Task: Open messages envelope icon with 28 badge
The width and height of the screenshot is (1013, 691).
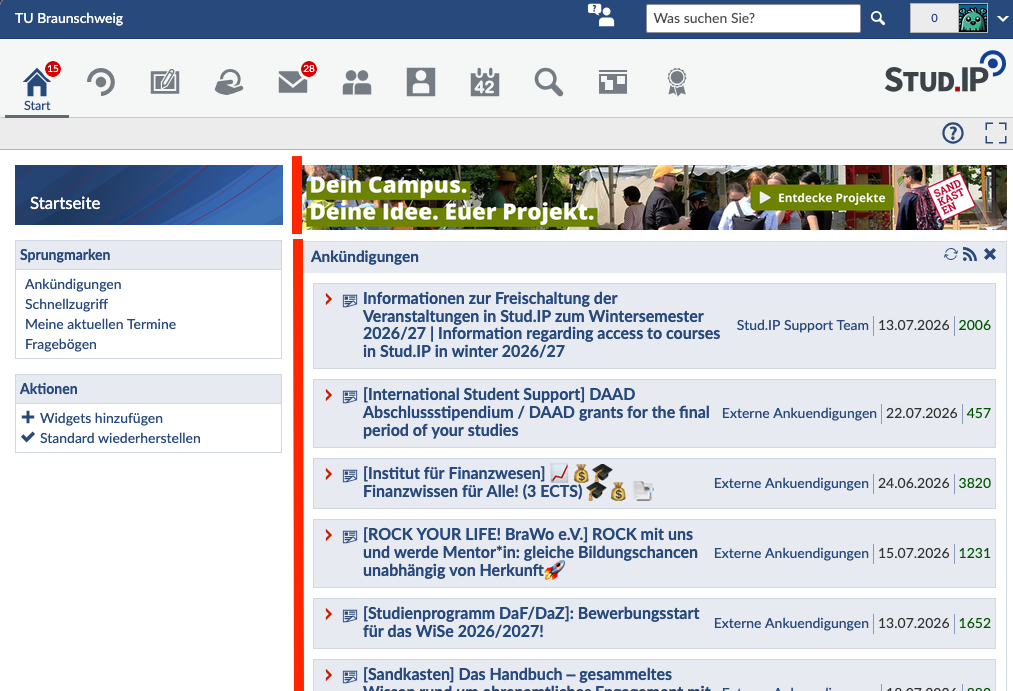Action: [293, 82]
